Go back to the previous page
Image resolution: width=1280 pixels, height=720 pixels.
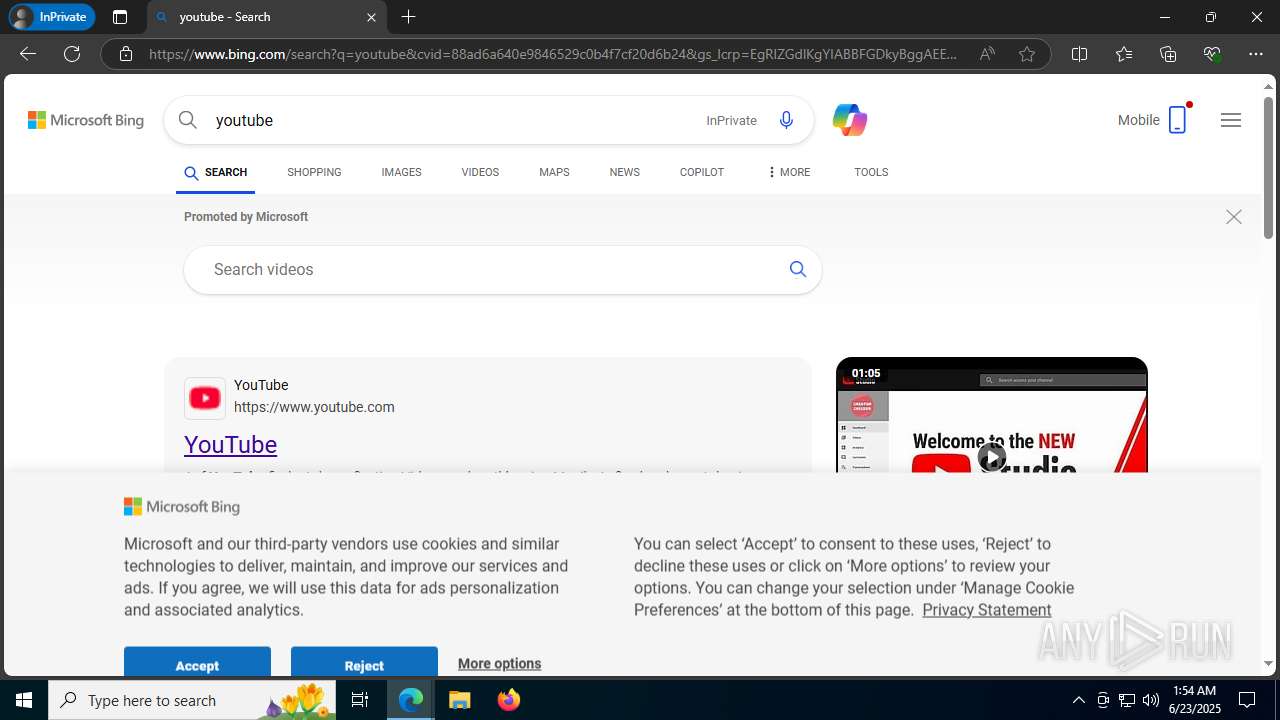(28, 54)
